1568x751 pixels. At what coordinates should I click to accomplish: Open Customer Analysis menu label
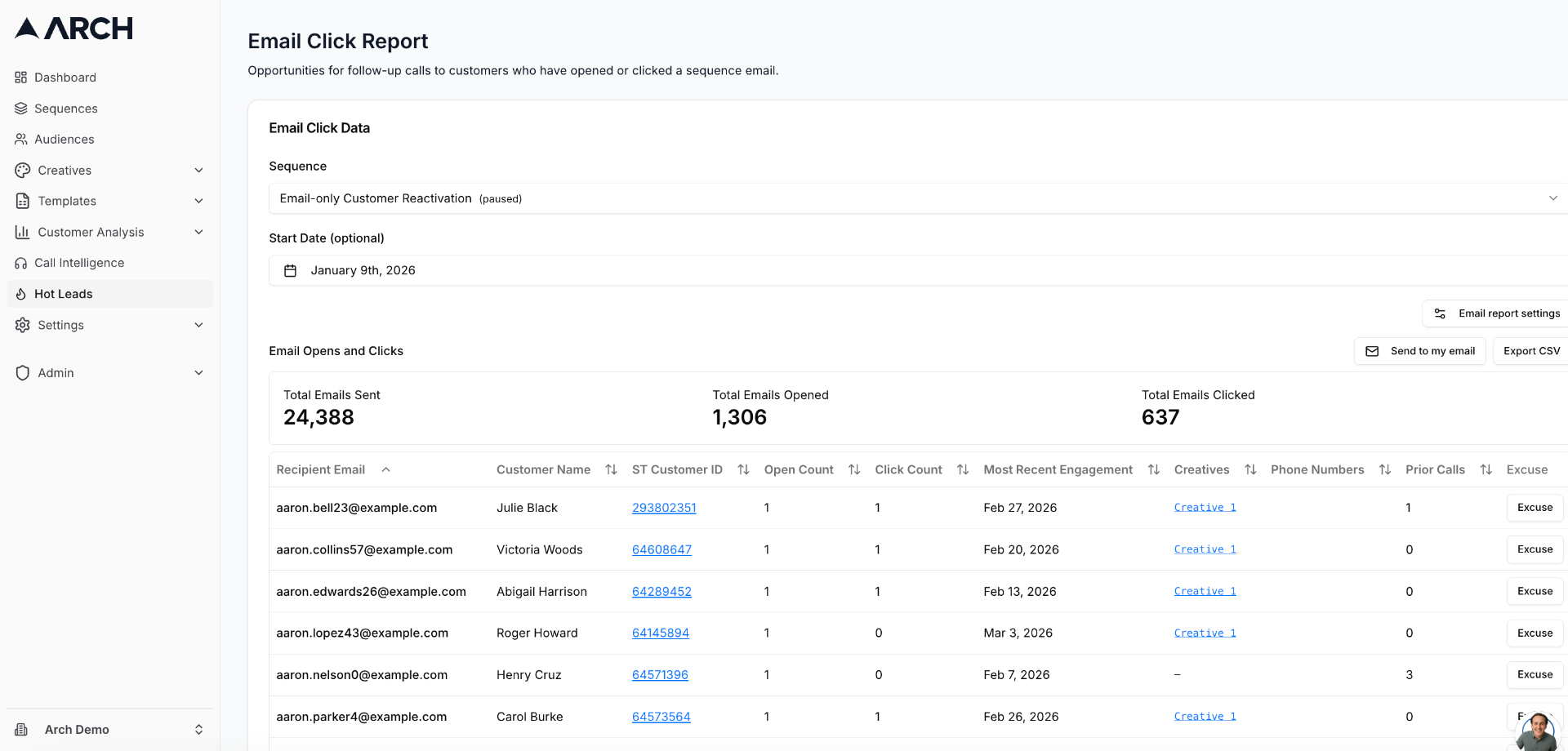point(91,232)
